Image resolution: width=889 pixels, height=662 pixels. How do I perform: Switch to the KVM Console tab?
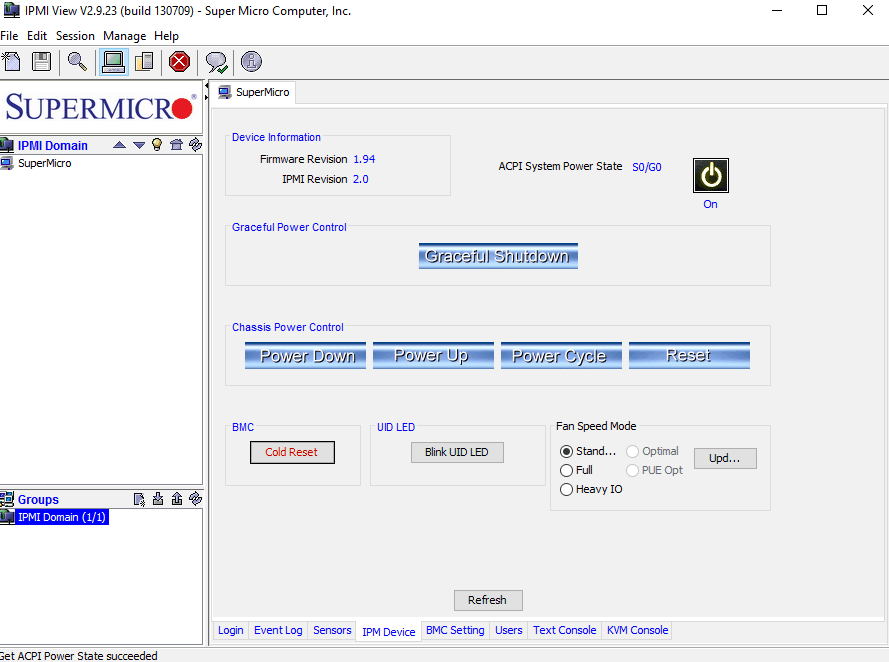click(638, 630)
